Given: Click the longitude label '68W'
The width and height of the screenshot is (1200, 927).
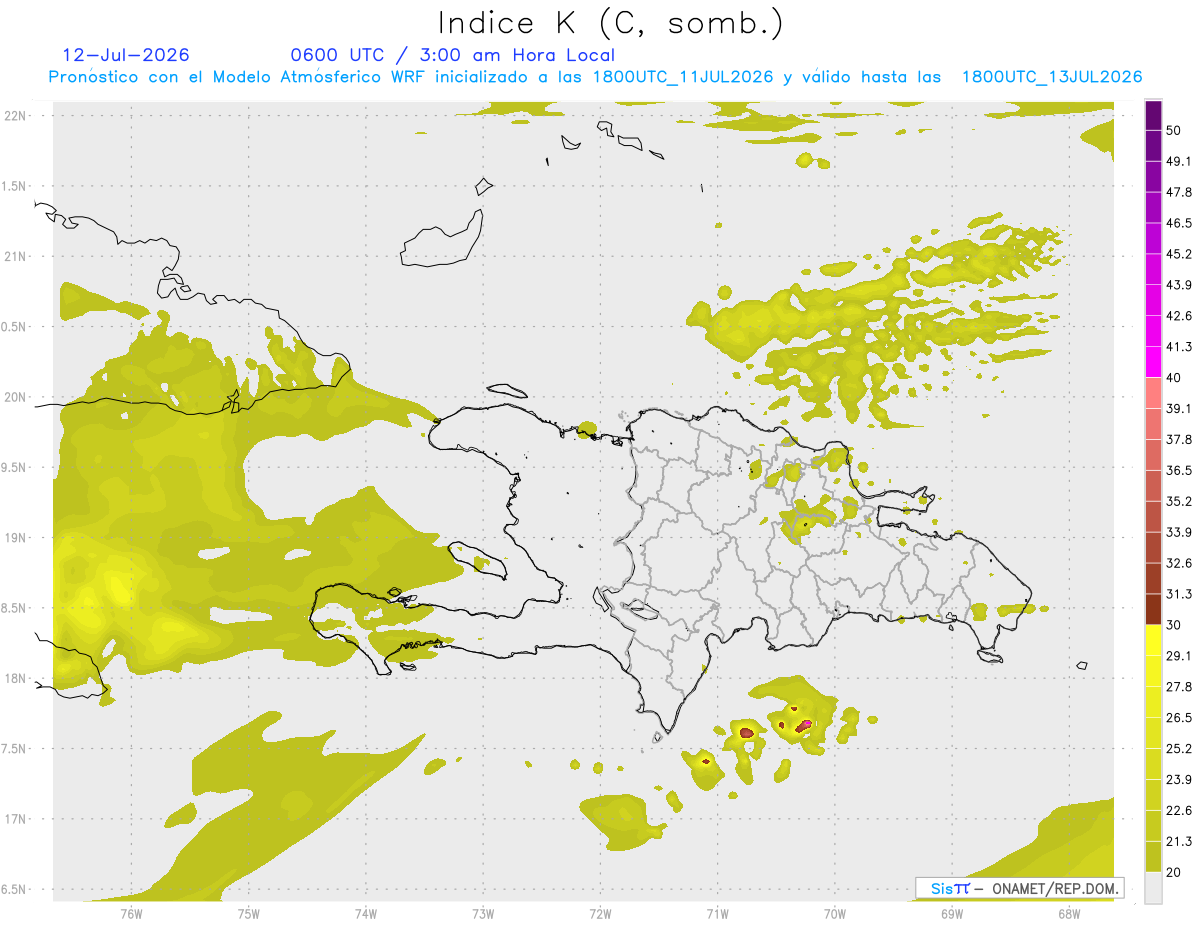Looking at the screenshot, I should coord(1069,914).
